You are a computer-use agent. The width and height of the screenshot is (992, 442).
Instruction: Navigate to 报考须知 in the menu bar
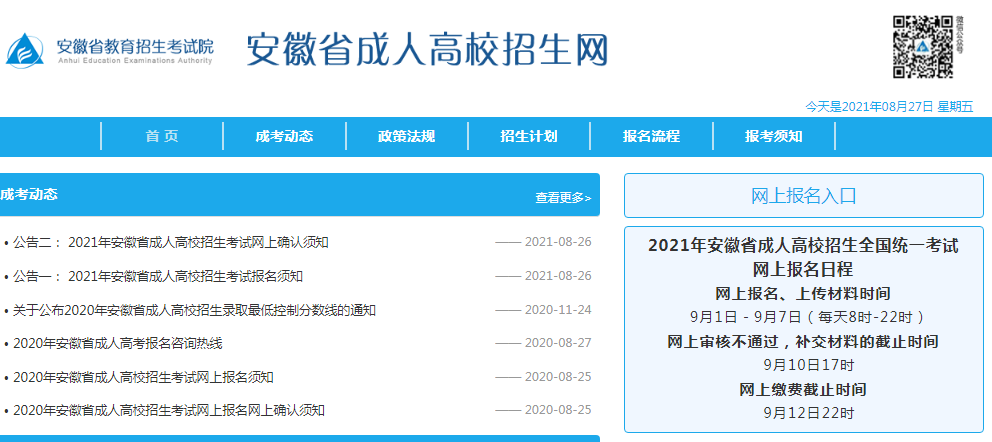click(x=773, y=137)
